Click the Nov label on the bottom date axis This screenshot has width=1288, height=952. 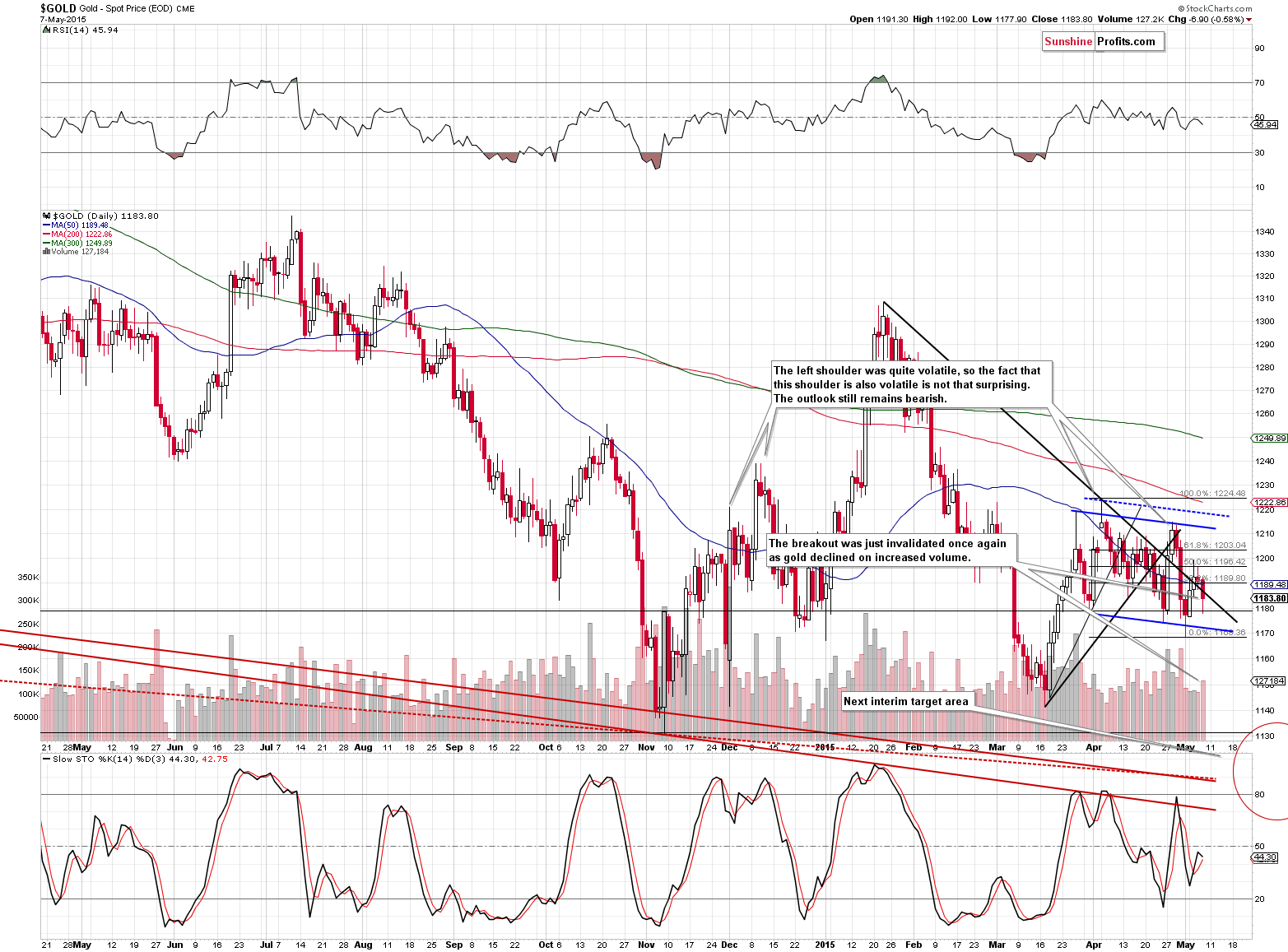point(646,945)
